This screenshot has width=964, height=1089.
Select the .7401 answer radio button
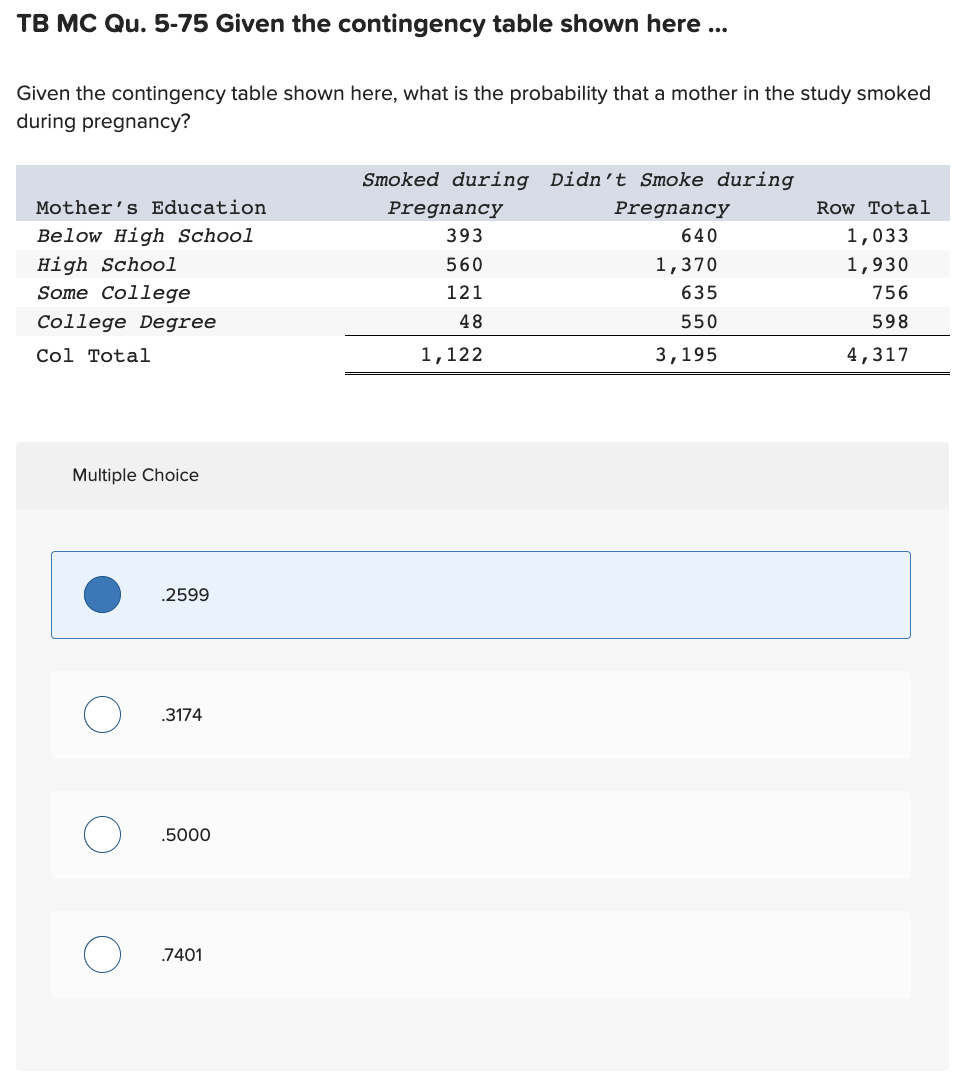tap(101, 954)
